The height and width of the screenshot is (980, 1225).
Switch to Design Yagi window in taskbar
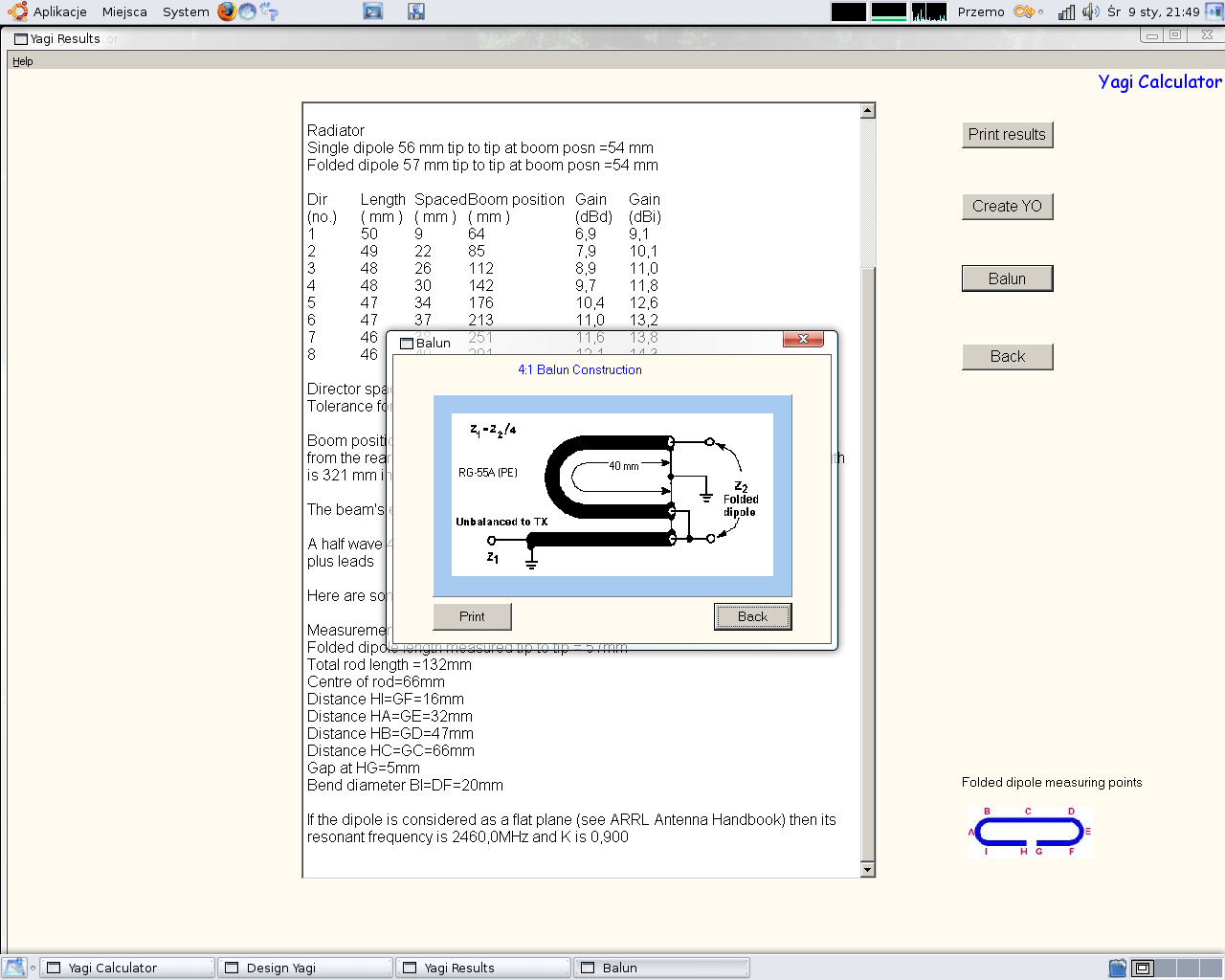pyautogui.click(x=305, y=968)
